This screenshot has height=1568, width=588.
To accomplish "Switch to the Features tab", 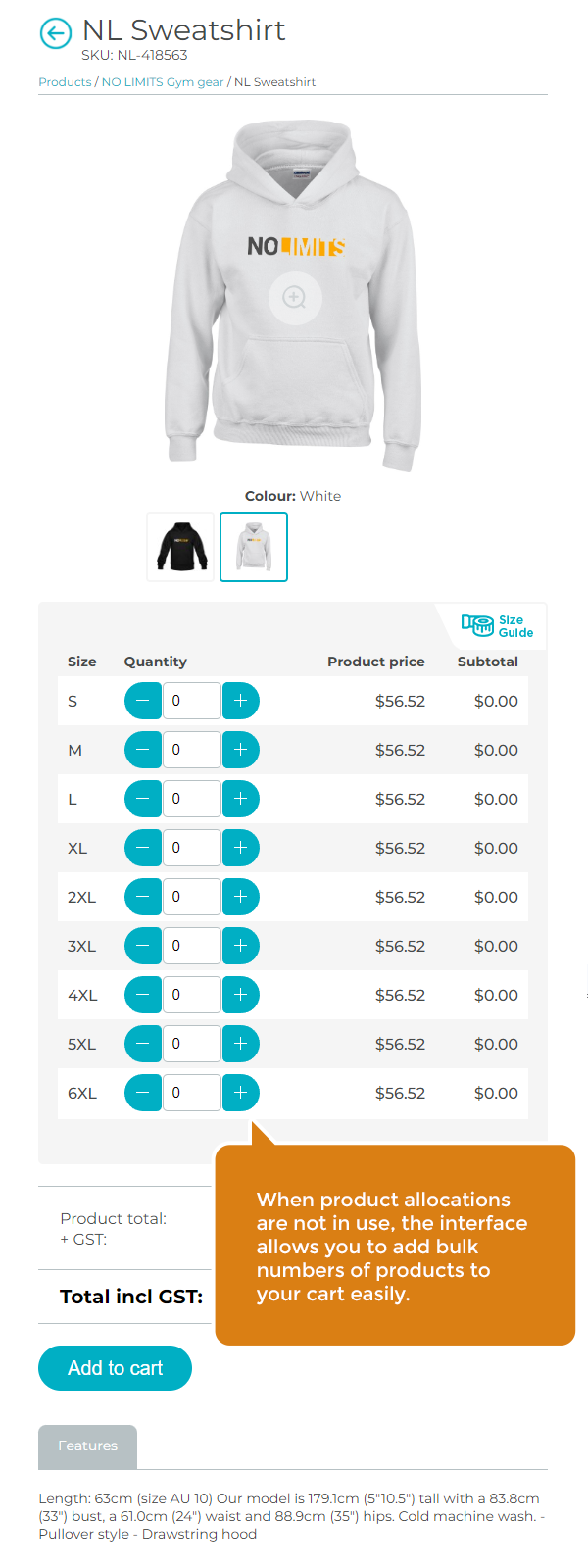I will pos(87,1445).
